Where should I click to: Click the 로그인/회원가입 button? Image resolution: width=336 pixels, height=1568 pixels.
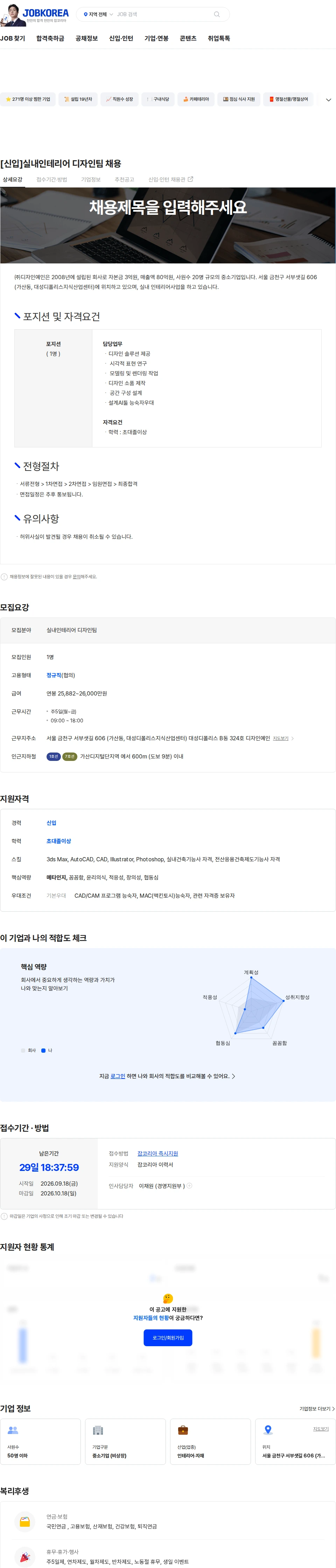pos(168,1338)
